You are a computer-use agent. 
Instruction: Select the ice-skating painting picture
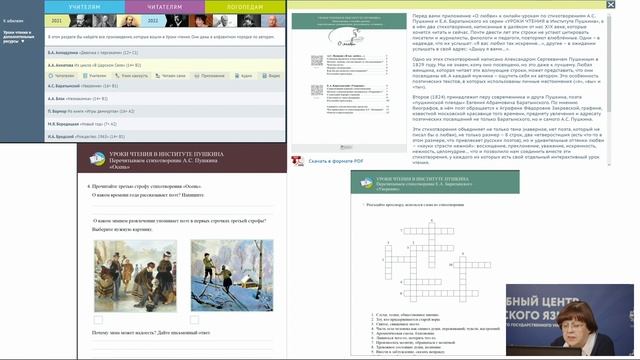tap(136, 276)
